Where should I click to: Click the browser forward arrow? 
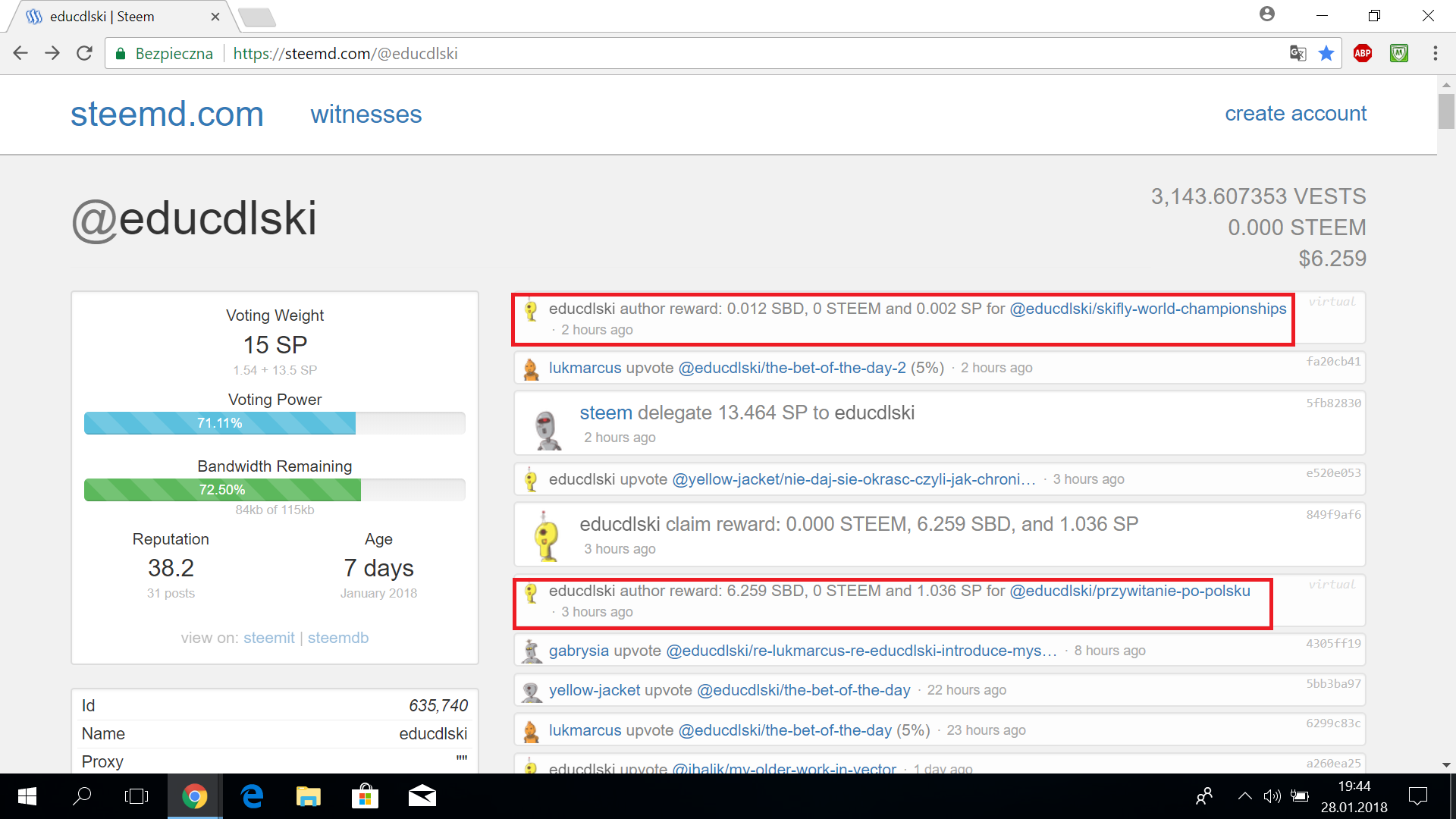coord(52,53)
